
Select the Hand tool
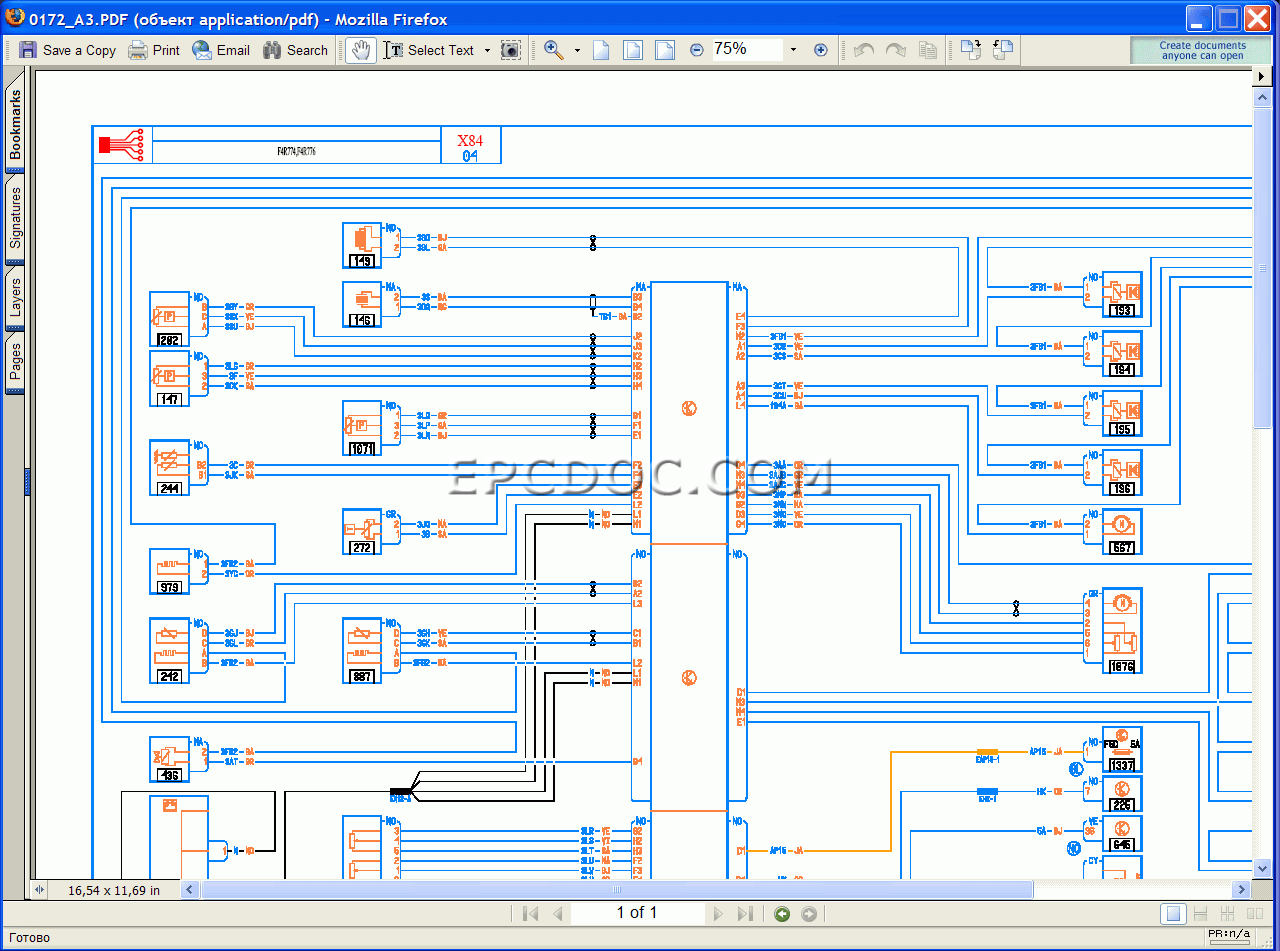click(x=361, y=50)
